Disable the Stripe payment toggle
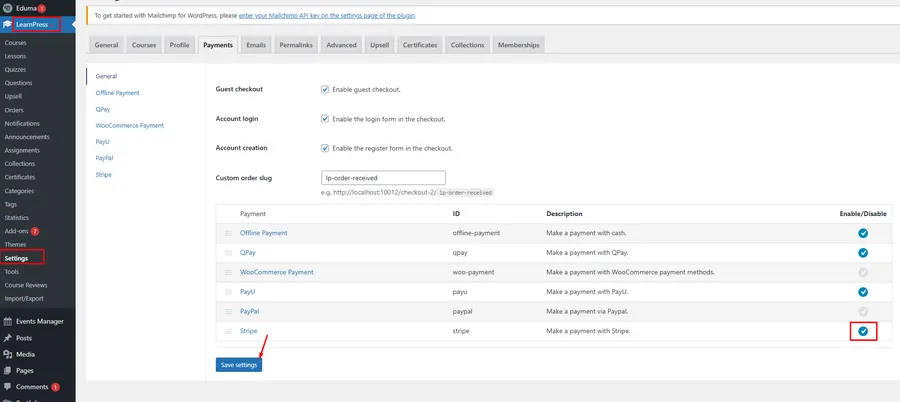 (x=862, y=330)
